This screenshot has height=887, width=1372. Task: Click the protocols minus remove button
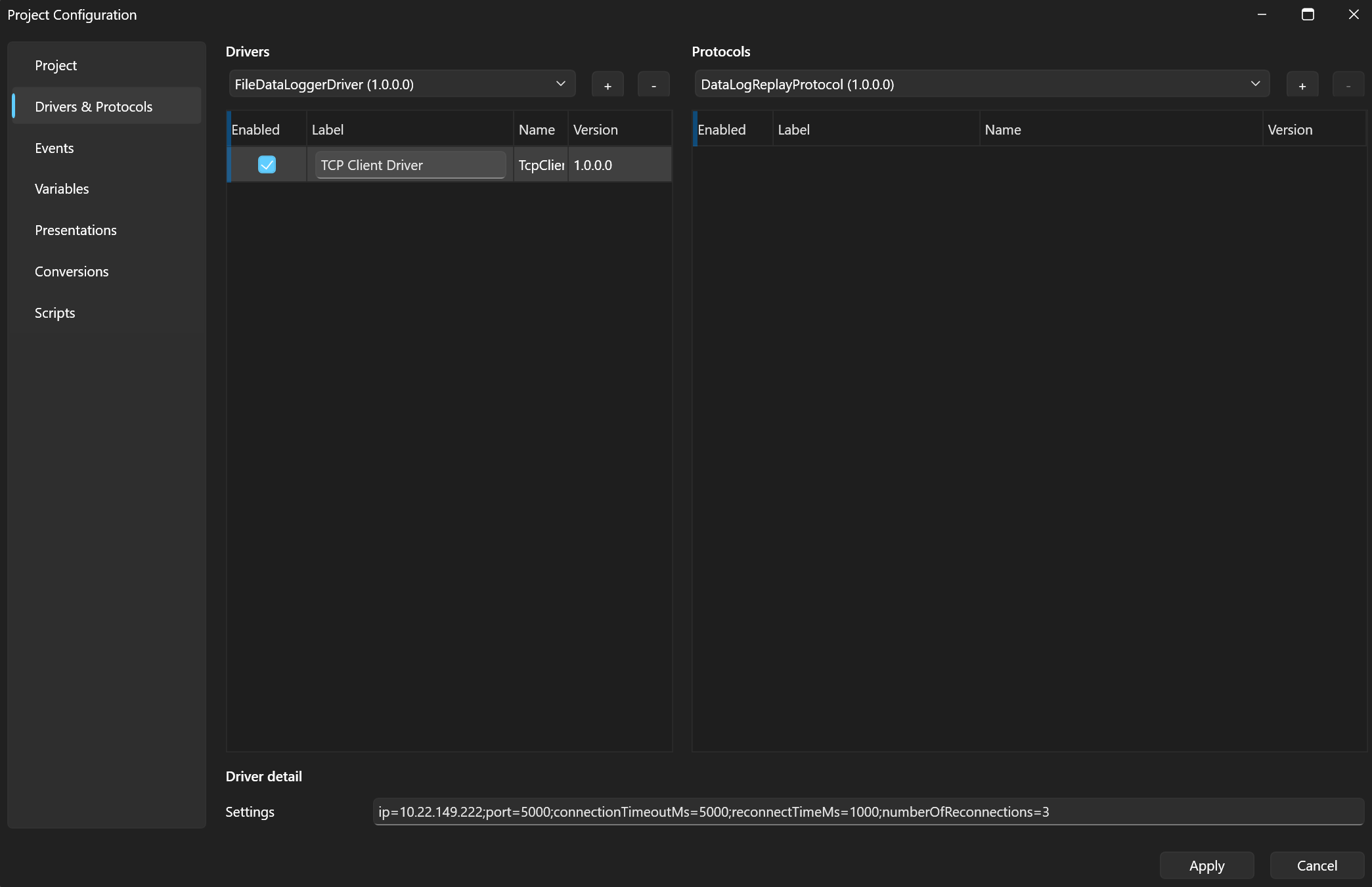1348,85
